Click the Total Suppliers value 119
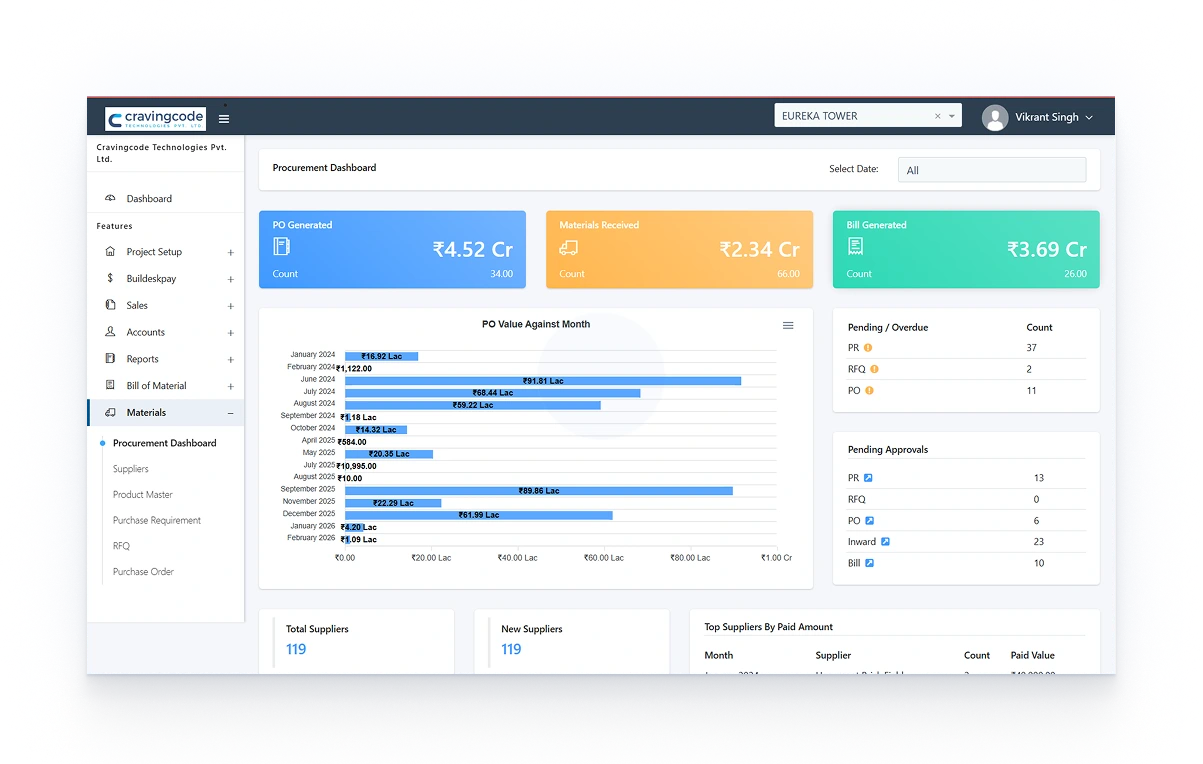 coord(296,649)
